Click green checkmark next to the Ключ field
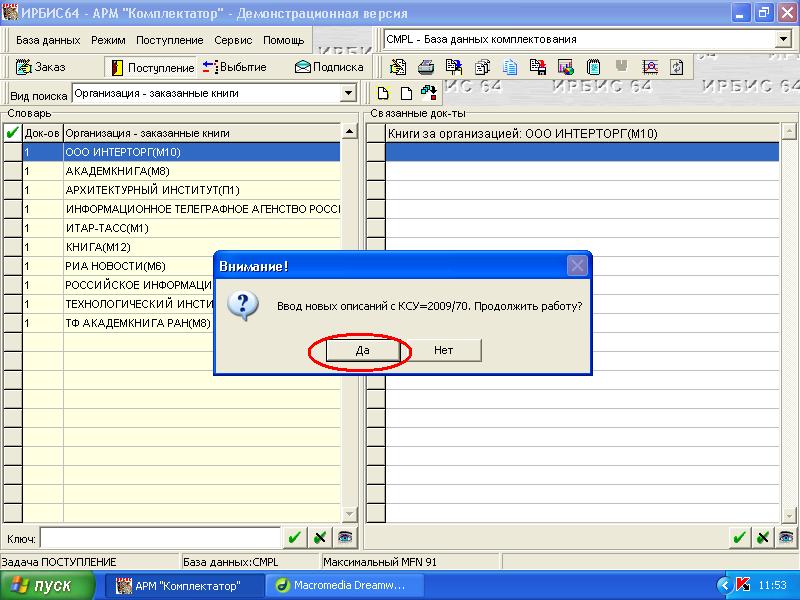The image size is (800, 600). [x=294, y=537]
